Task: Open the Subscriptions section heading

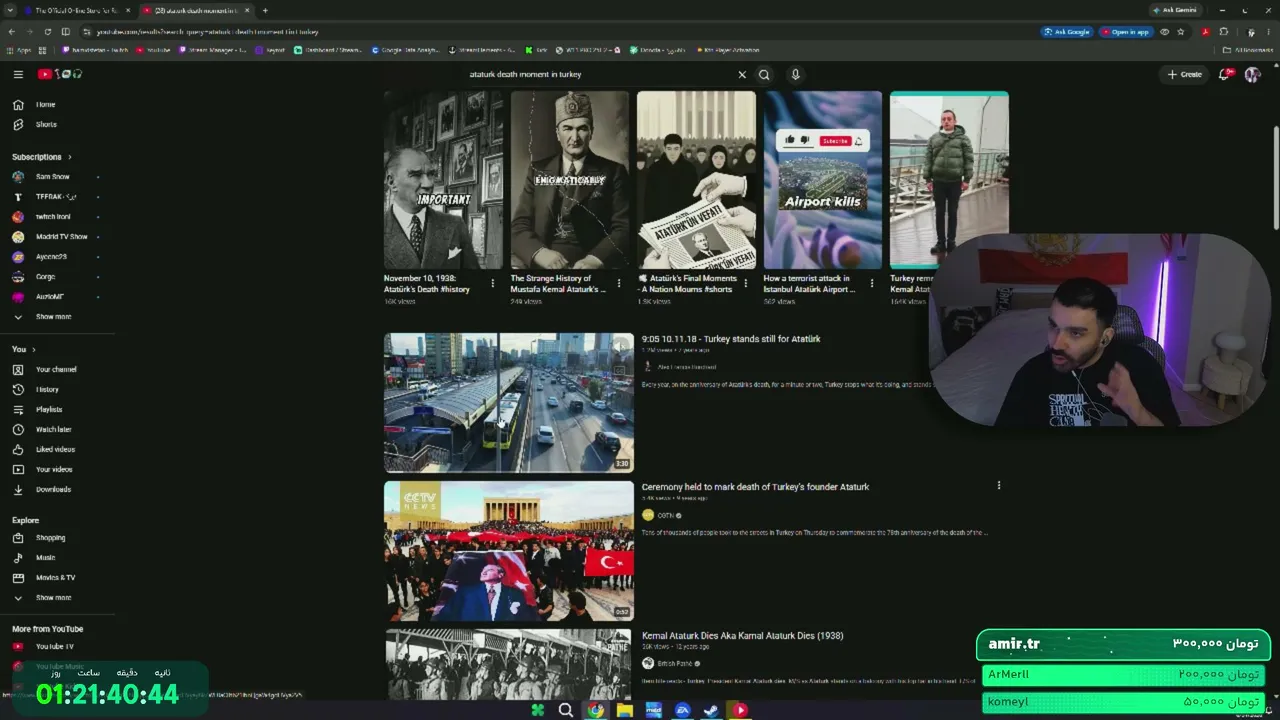Action: [x=41, y=157]
